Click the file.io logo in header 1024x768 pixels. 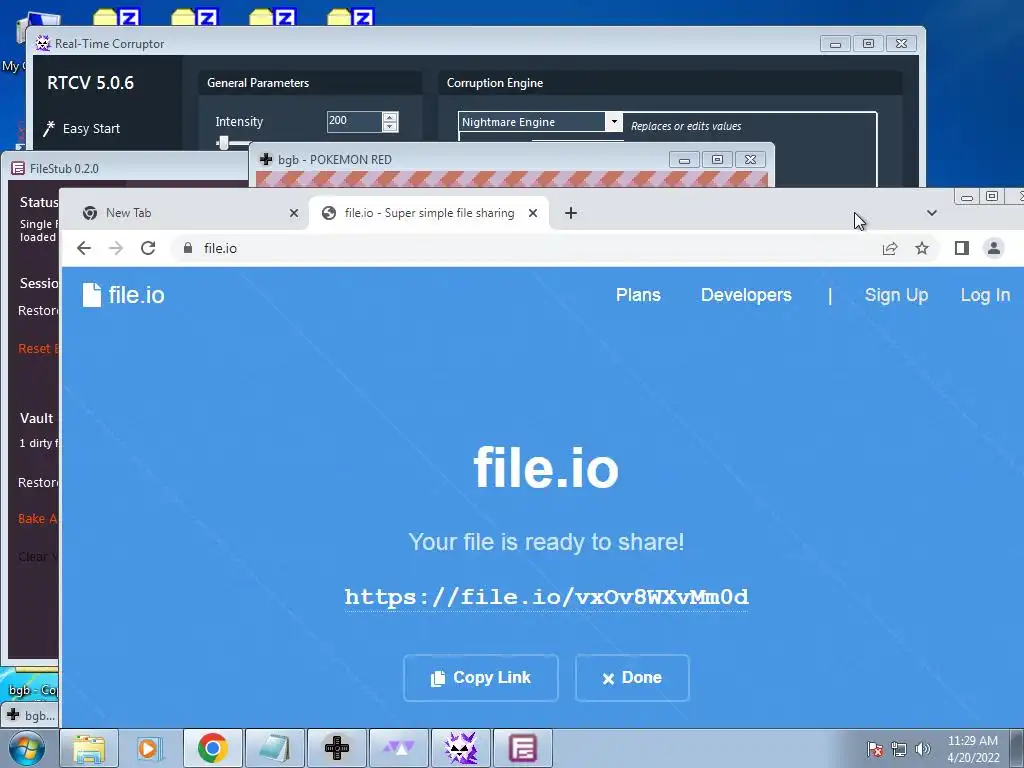tap(123, 295)
